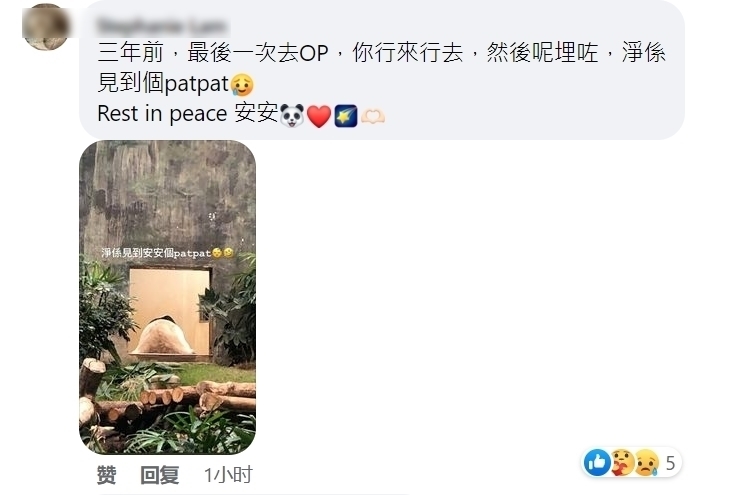The width and height of the screenshot is (735, 495).
Task: Click the panda face emoji
Action: (292, 115)
